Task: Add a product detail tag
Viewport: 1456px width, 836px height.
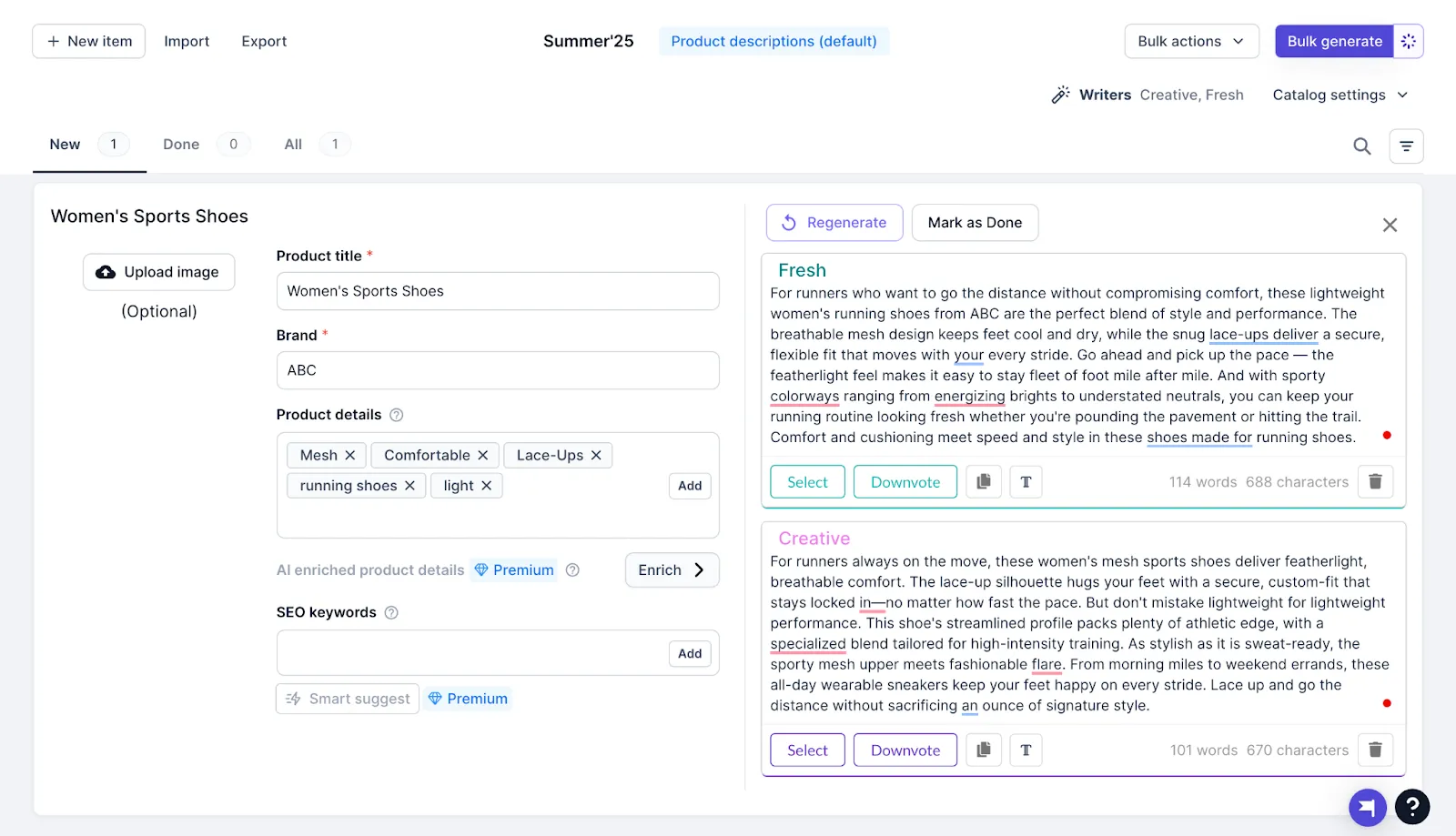Action: 690,486
